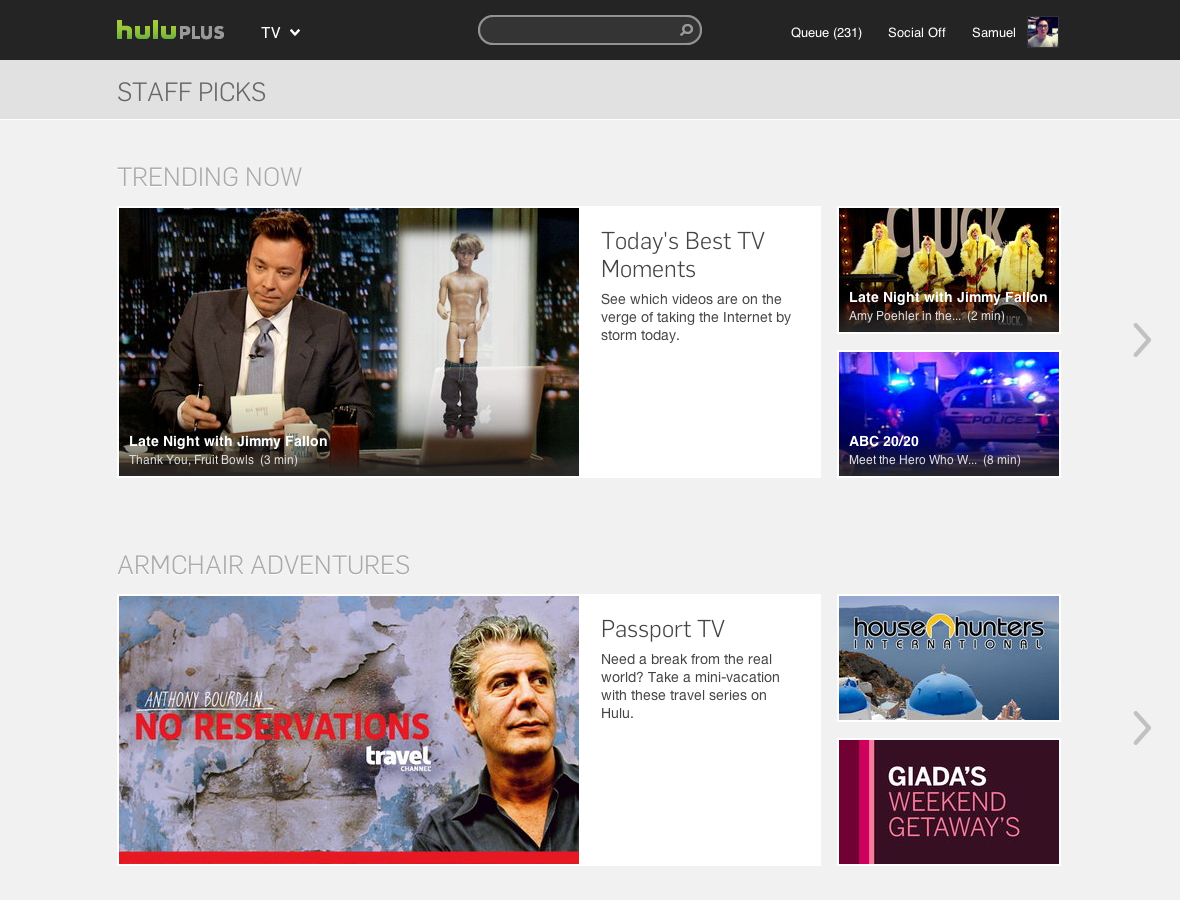This screenshot has width=1180, height=900.
Task: Click the 'See which videos' description text
Action: pos(695,317)
